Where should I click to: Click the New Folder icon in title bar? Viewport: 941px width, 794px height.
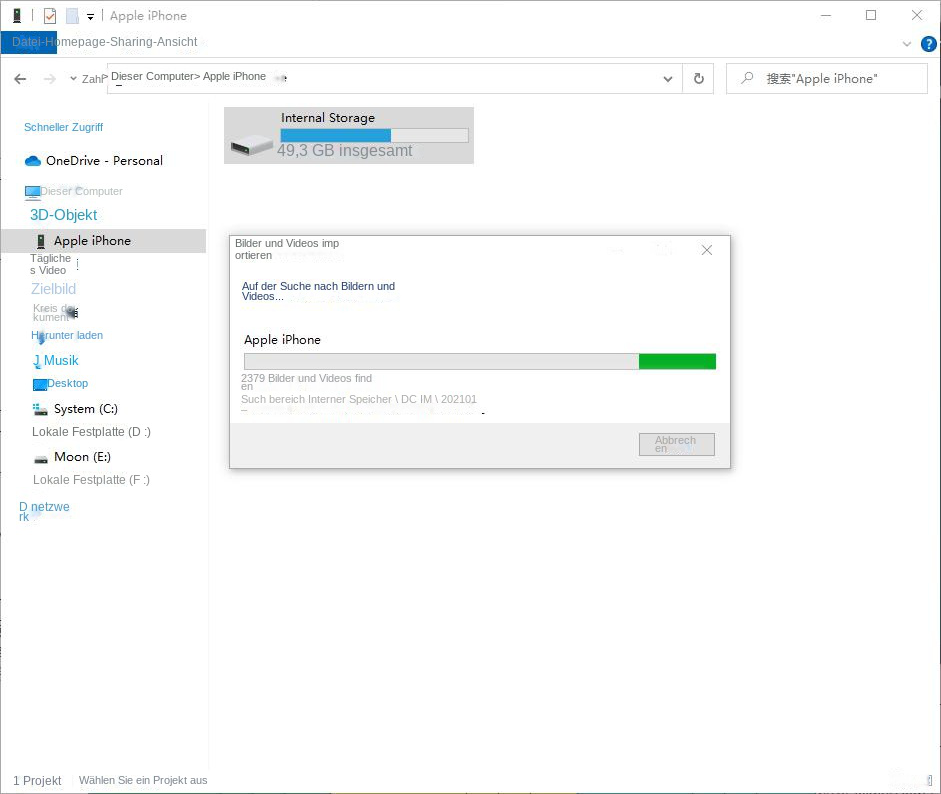[72, 16]
